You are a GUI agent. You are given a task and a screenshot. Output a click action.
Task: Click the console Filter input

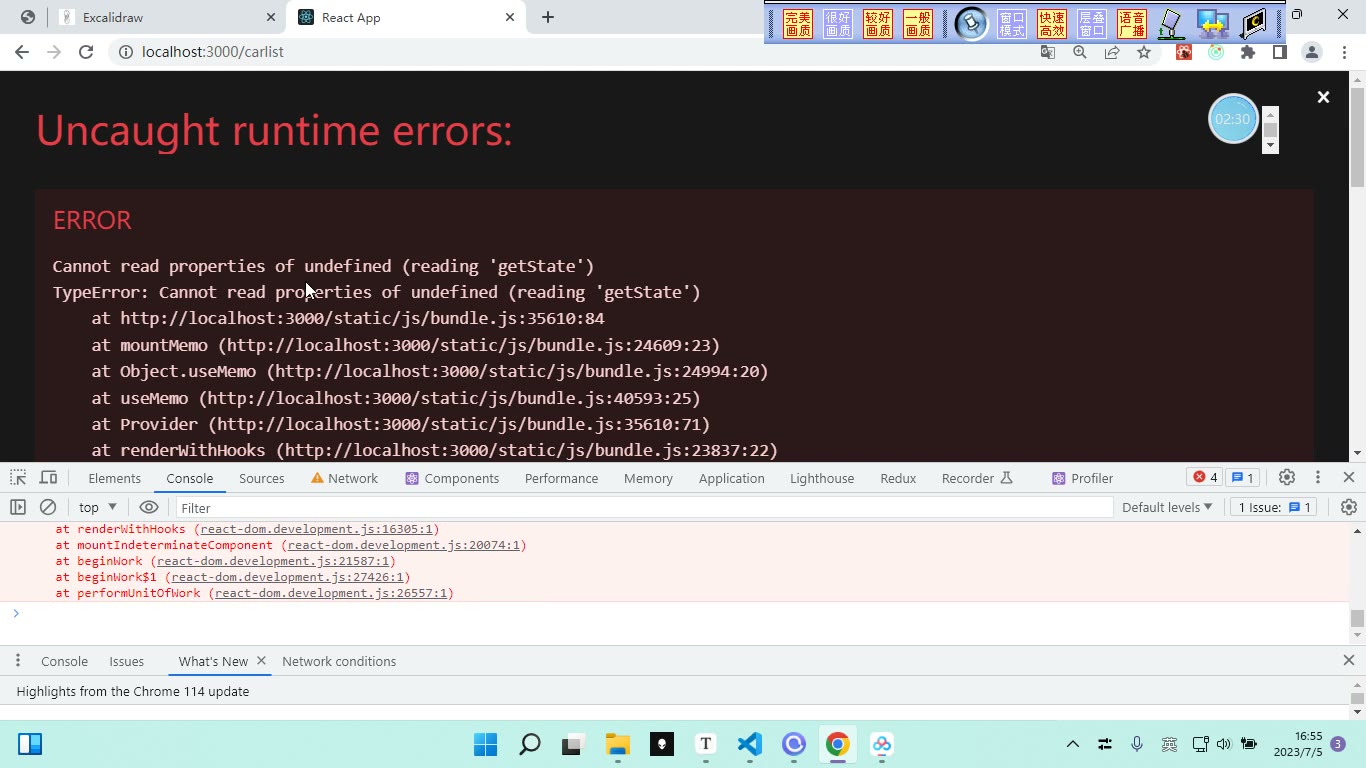[644, 508]
